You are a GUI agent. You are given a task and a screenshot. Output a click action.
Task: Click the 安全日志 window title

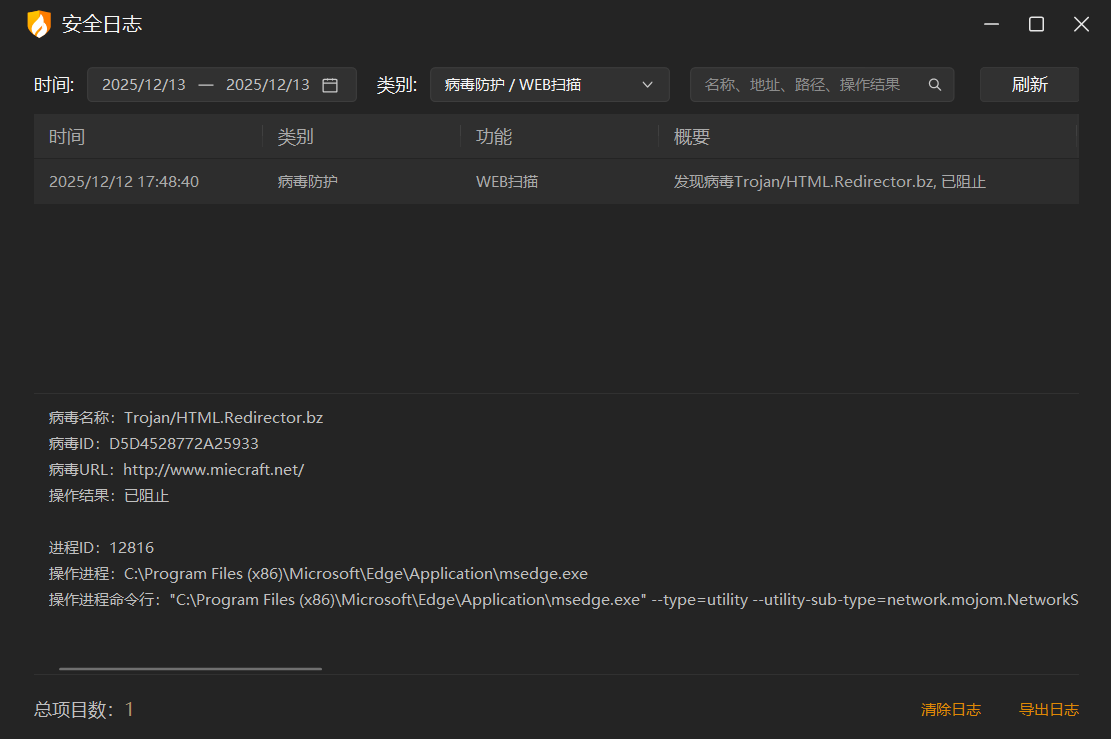[102, 24]
